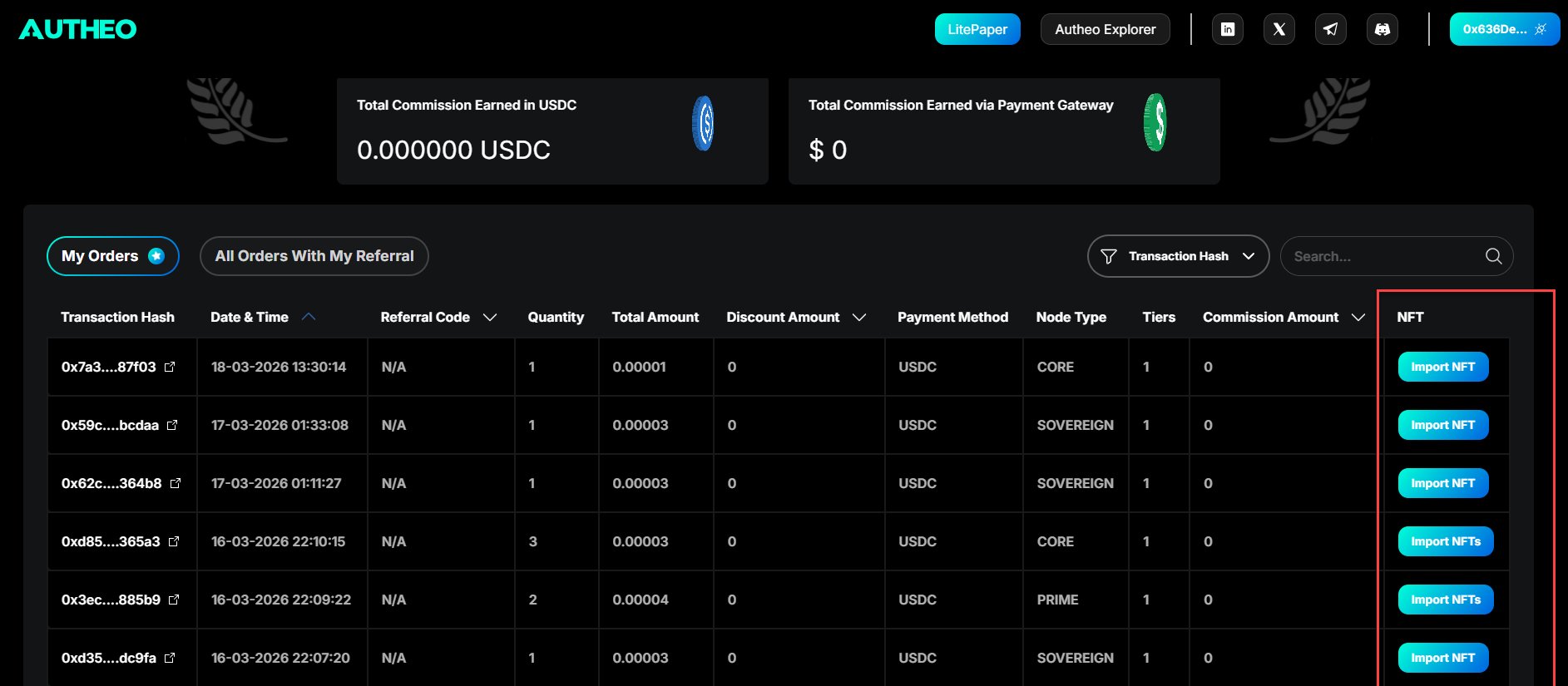Select the date 16-03-2026 22:10:15
The image size is (1568, 686).
pos(278,541)
